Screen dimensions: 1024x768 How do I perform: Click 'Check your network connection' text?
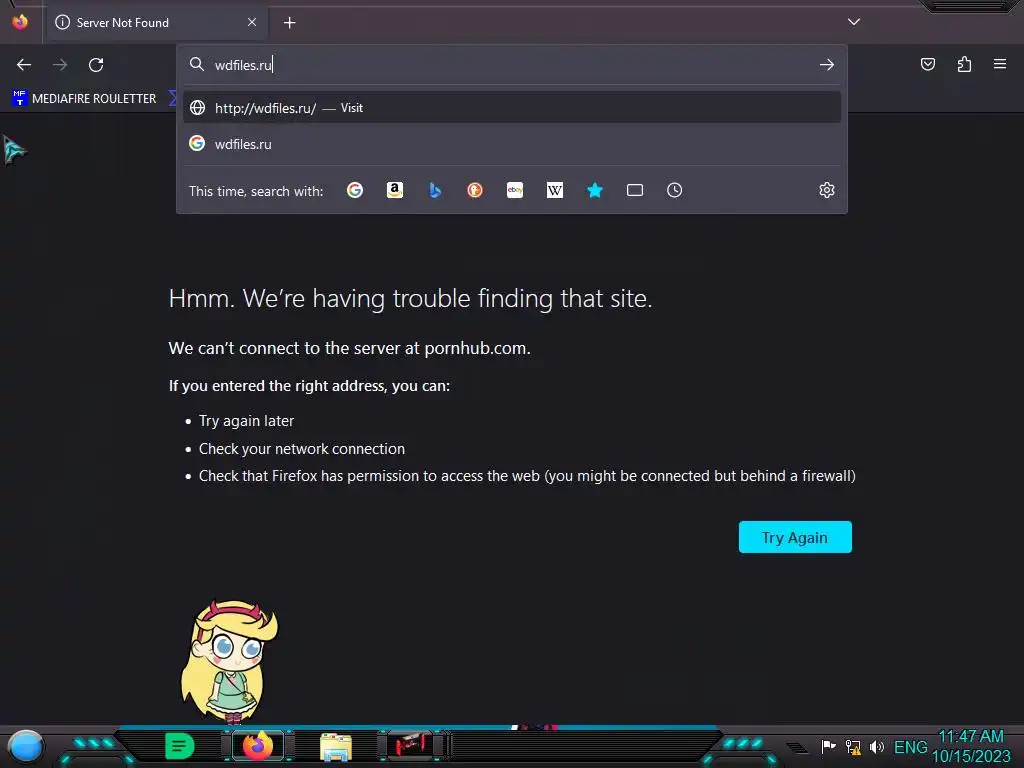(302, 449)
